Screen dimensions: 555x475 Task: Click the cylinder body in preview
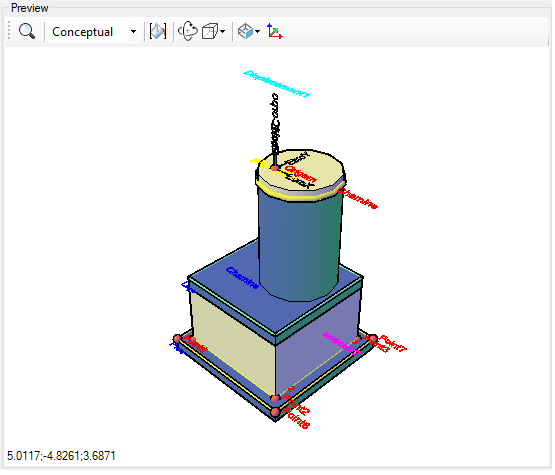pyautogui.click(x=299, y=248)
